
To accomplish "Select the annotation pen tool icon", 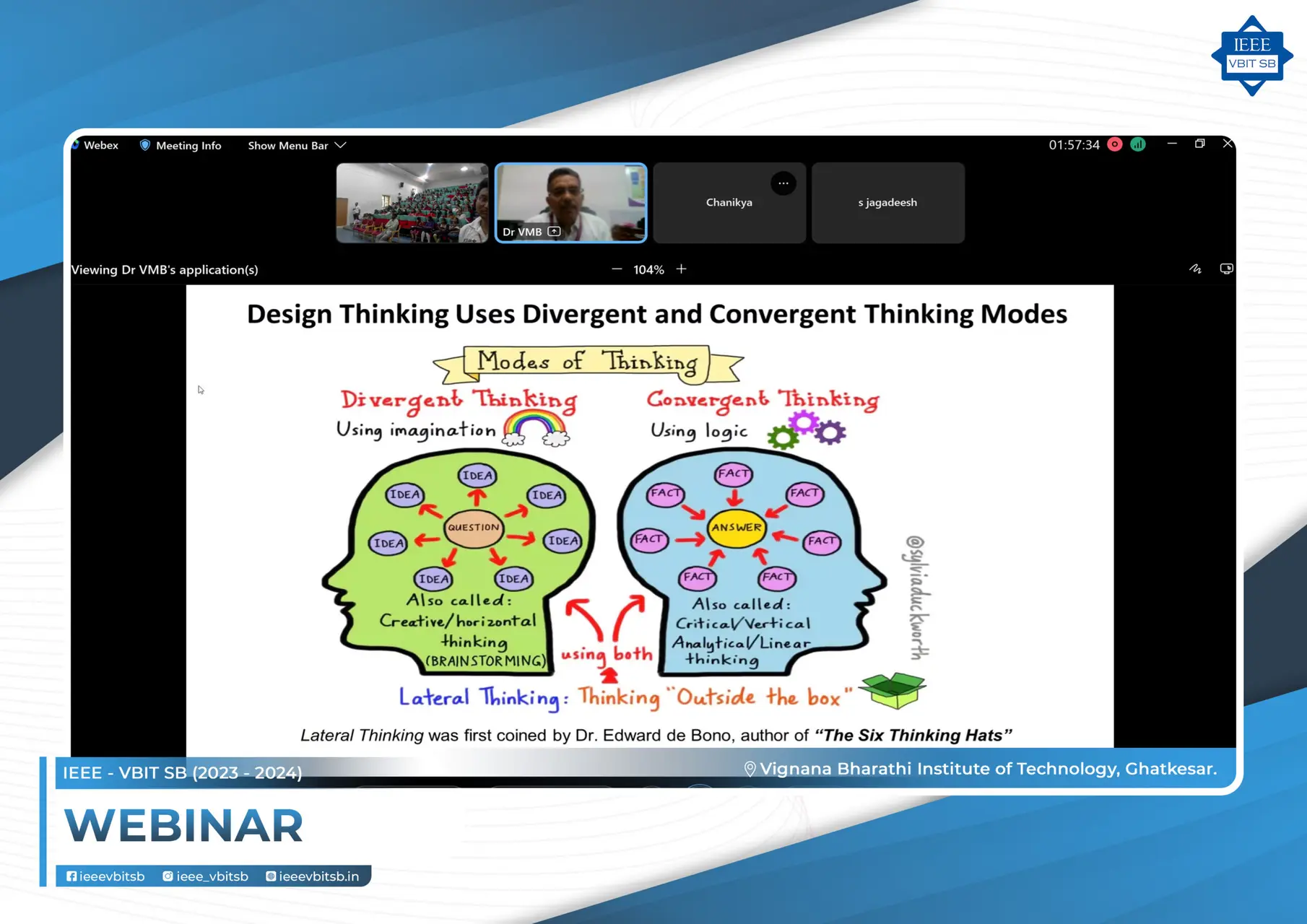I will [x=1195, y=269].
